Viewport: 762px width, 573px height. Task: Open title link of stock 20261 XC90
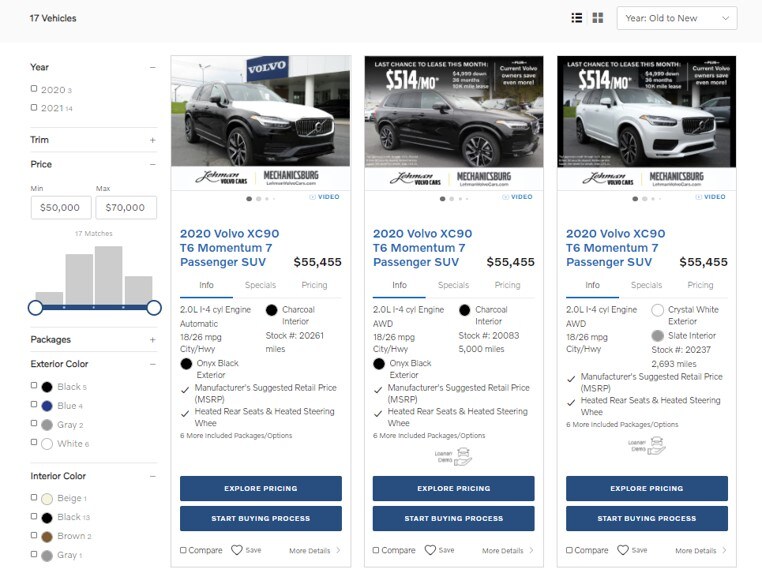tap(229, 248)
